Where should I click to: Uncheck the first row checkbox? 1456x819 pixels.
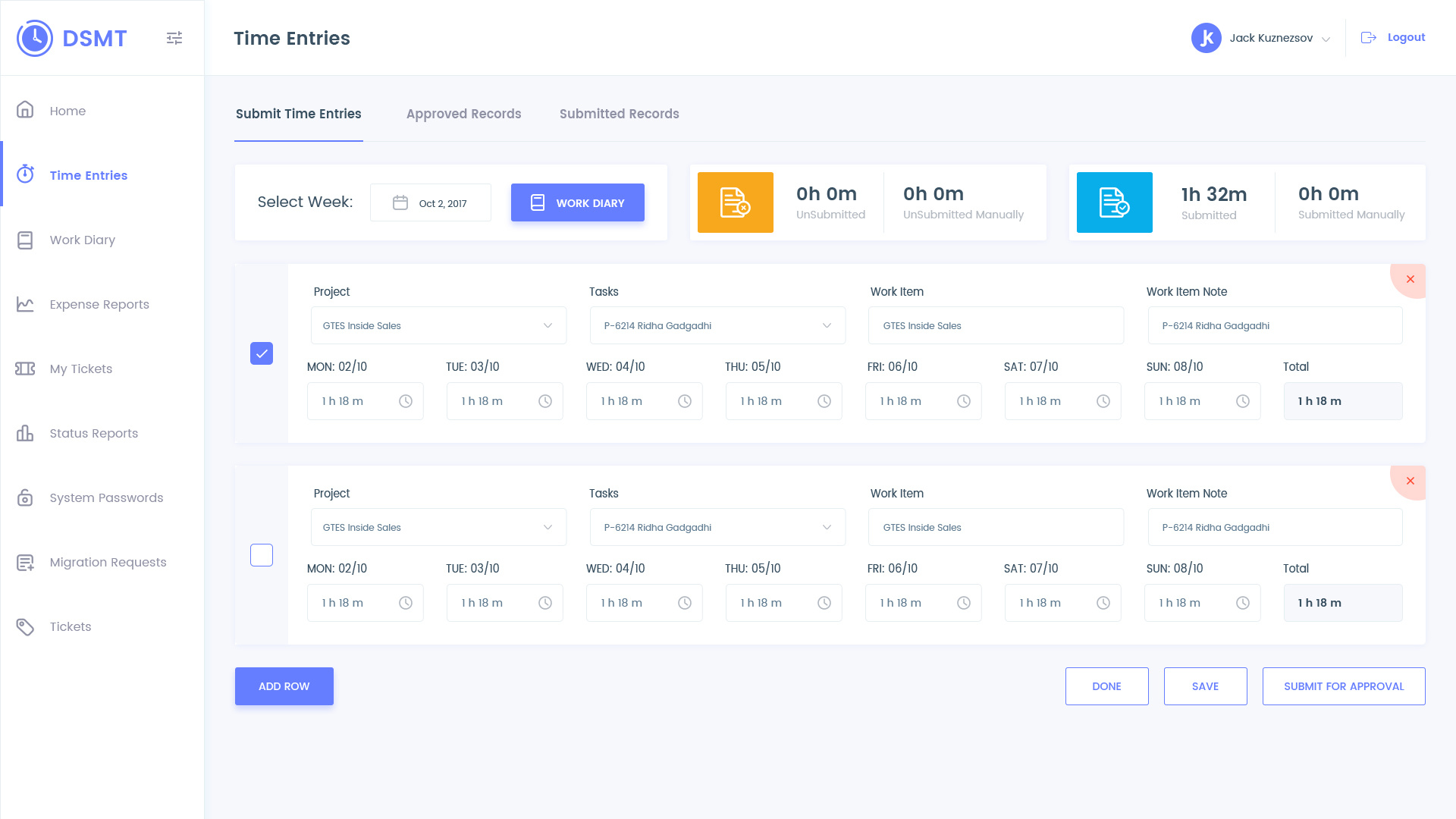(x=262, y=353)
